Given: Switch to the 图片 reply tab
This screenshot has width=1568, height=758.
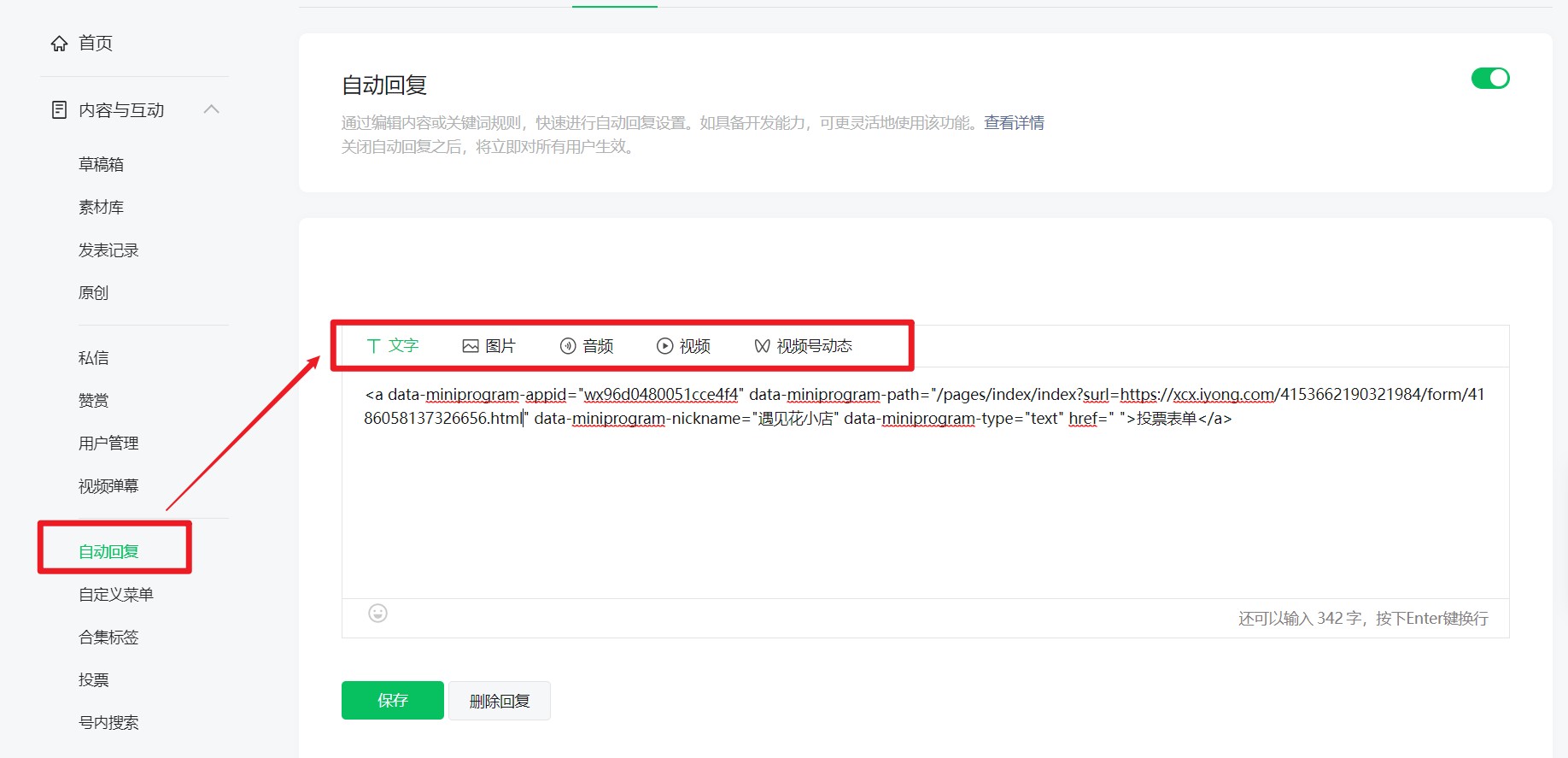Looking at the screenshot, I should click(489, 346).
